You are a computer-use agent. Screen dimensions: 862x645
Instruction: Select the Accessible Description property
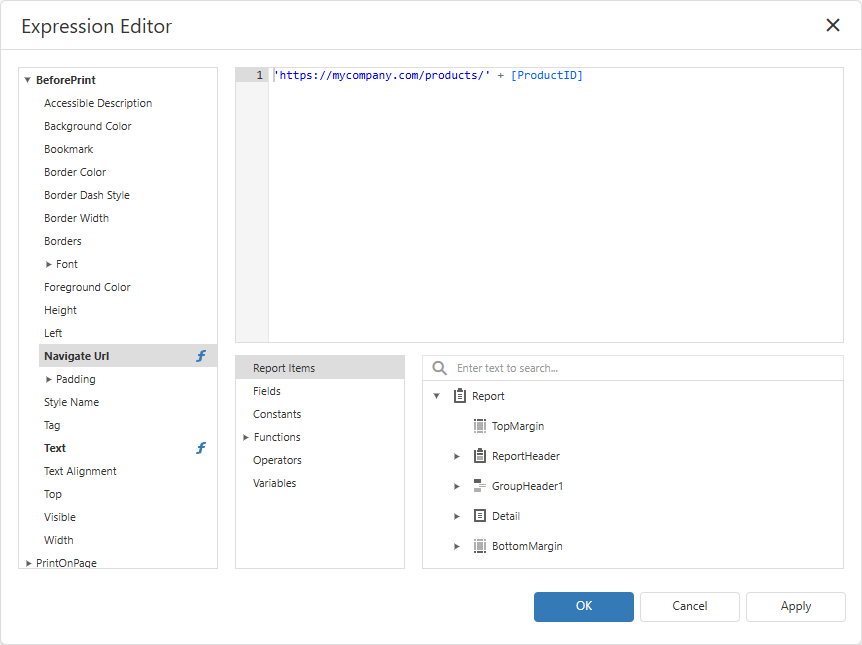pyautogui.click(x=128, y=103)
